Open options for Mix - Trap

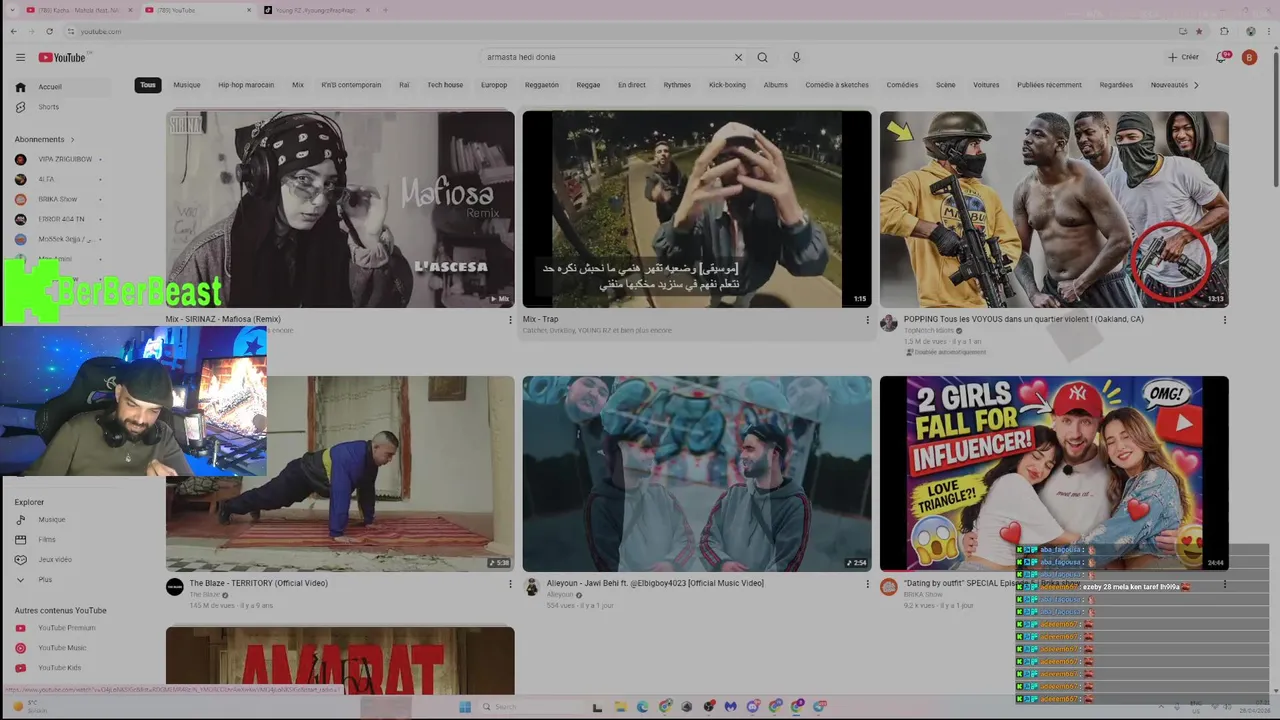click(x=867, y=320)
